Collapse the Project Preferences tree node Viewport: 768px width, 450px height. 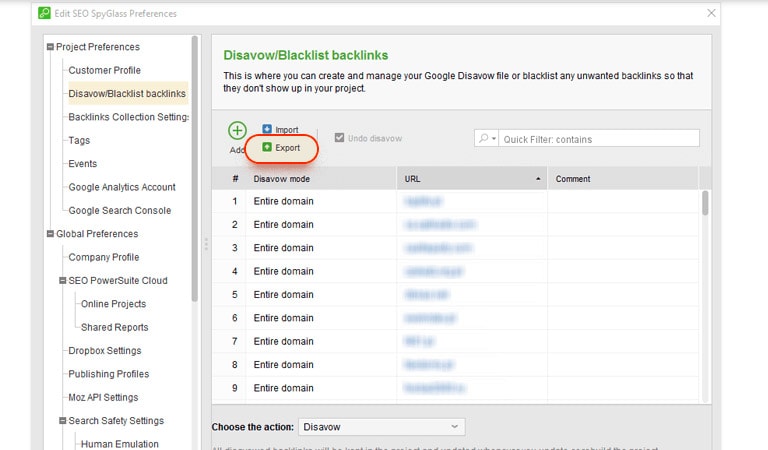[50, 47]
